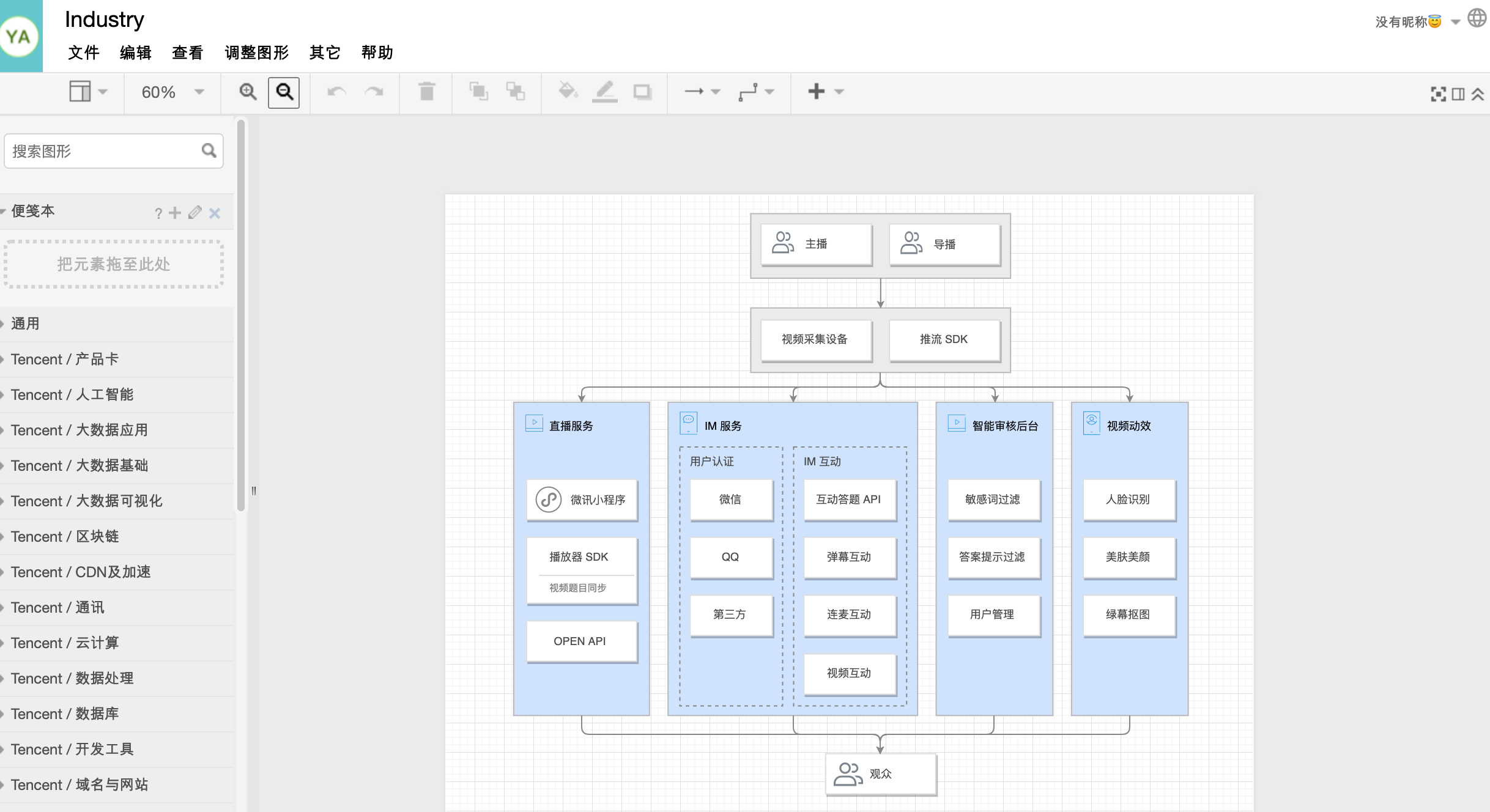The image size is (1490, 812).
Task: Open the view layout panel dropdown
Action: pyautogui.click(x=88, y=92)
